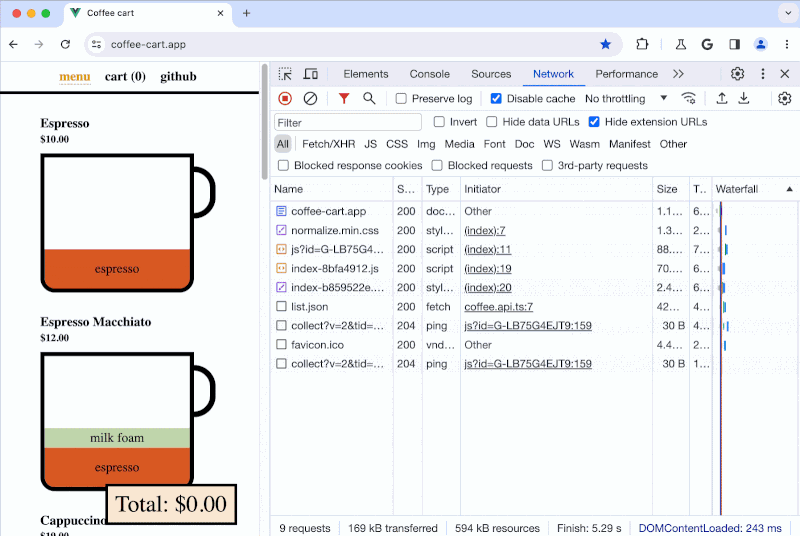Export HAR file download icon

coord(744,98)
